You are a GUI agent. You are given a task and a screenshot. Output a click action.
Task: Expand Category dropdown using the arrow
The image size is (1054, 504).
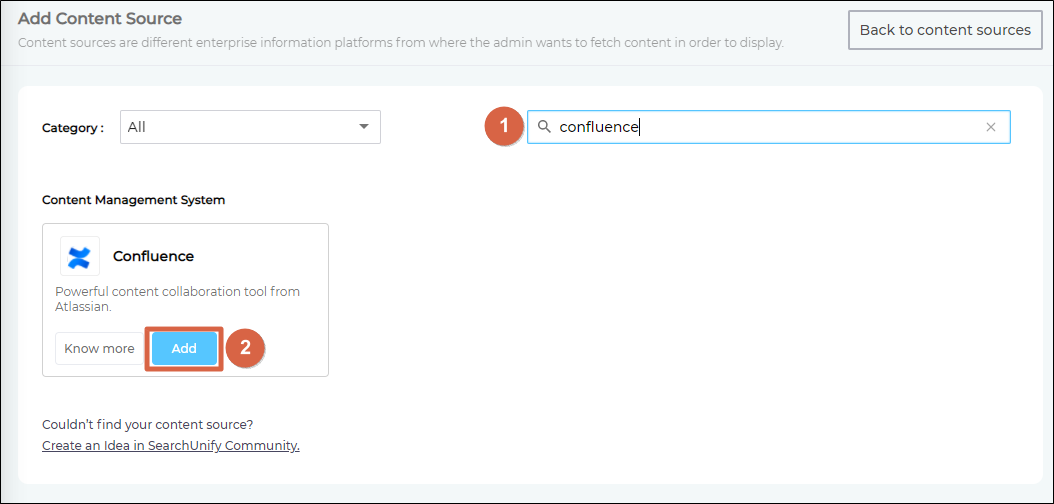pyautogui.click(x=363, y=127)
